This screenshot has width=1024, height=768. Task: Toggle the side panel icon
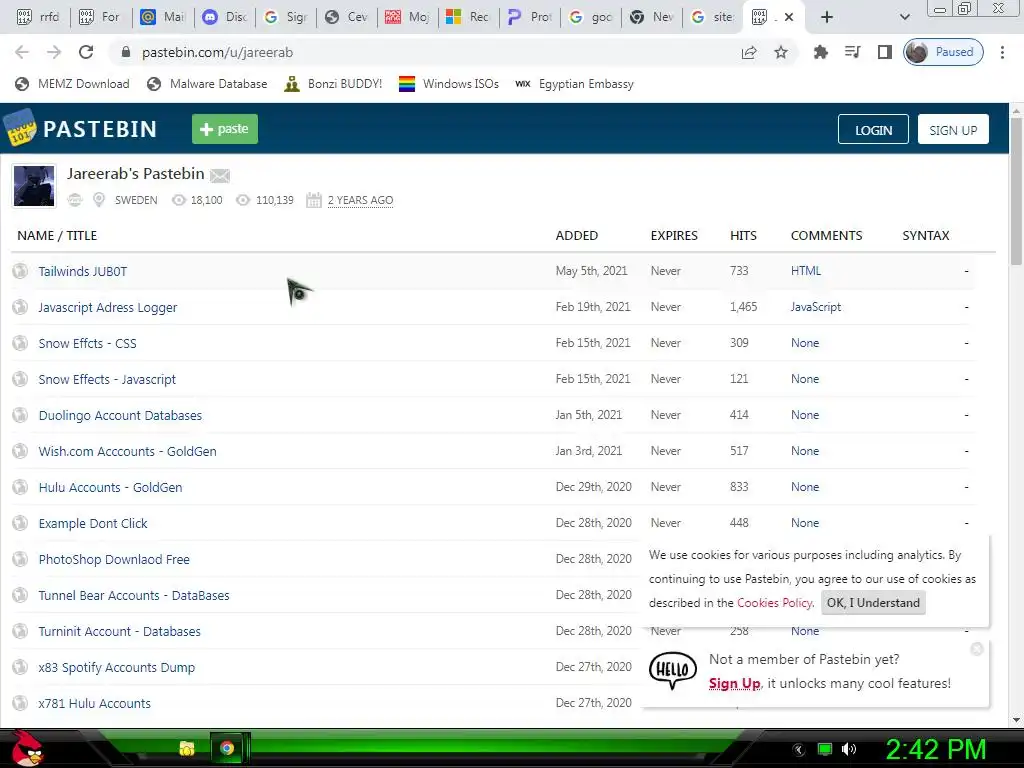[884, 52]
